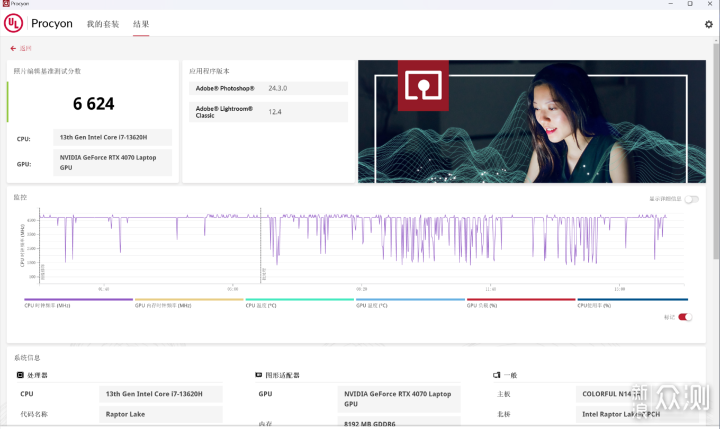
Task: Click the benchmark hero image
Action: (532, 122)
